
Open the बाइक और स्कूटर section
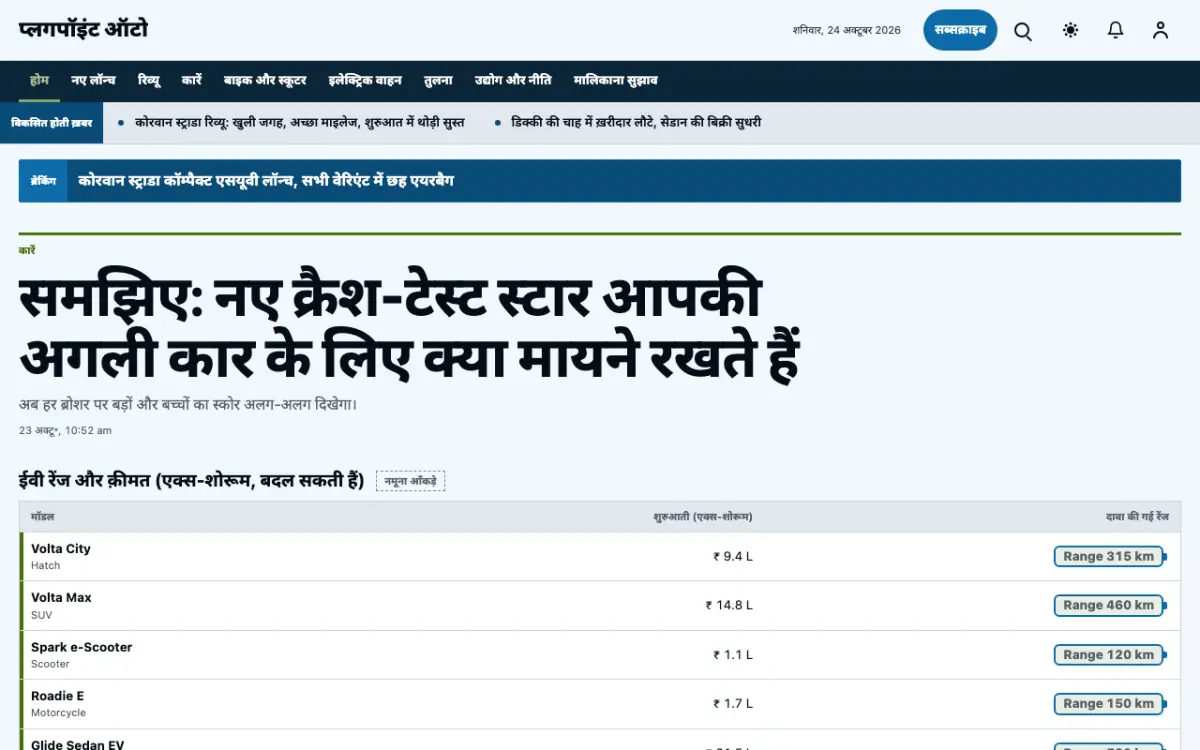coord(265,80)
